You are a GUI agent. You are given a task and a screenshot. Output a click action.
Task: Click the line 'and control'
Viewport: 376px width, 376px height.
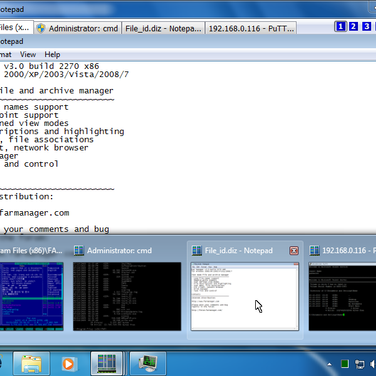31,164
